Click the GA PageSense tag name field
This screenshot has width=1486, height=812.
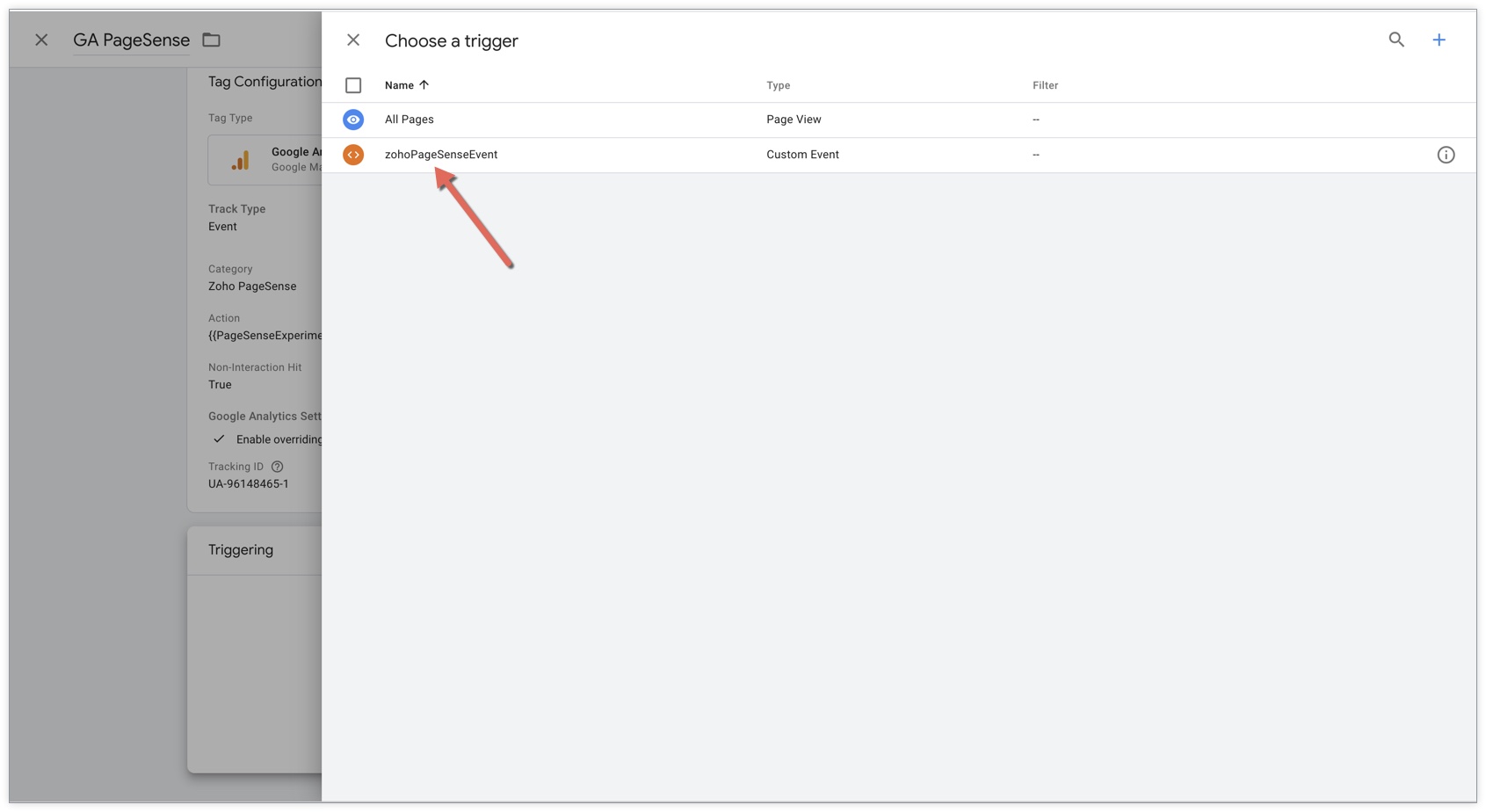click(x=131, y=40)
